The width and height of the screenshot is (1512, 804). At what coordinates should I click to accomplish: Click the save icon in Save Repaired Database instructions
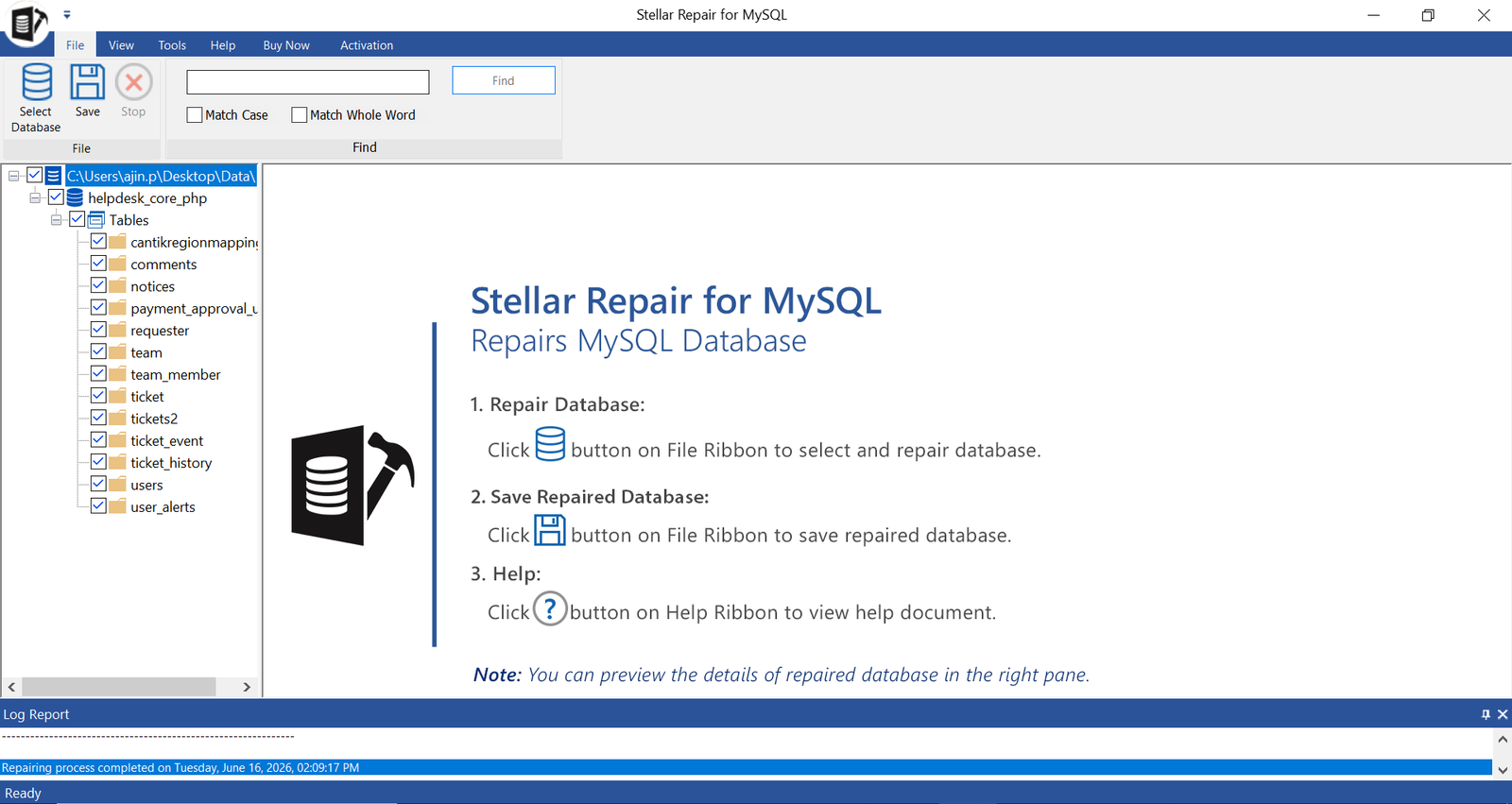550,530
